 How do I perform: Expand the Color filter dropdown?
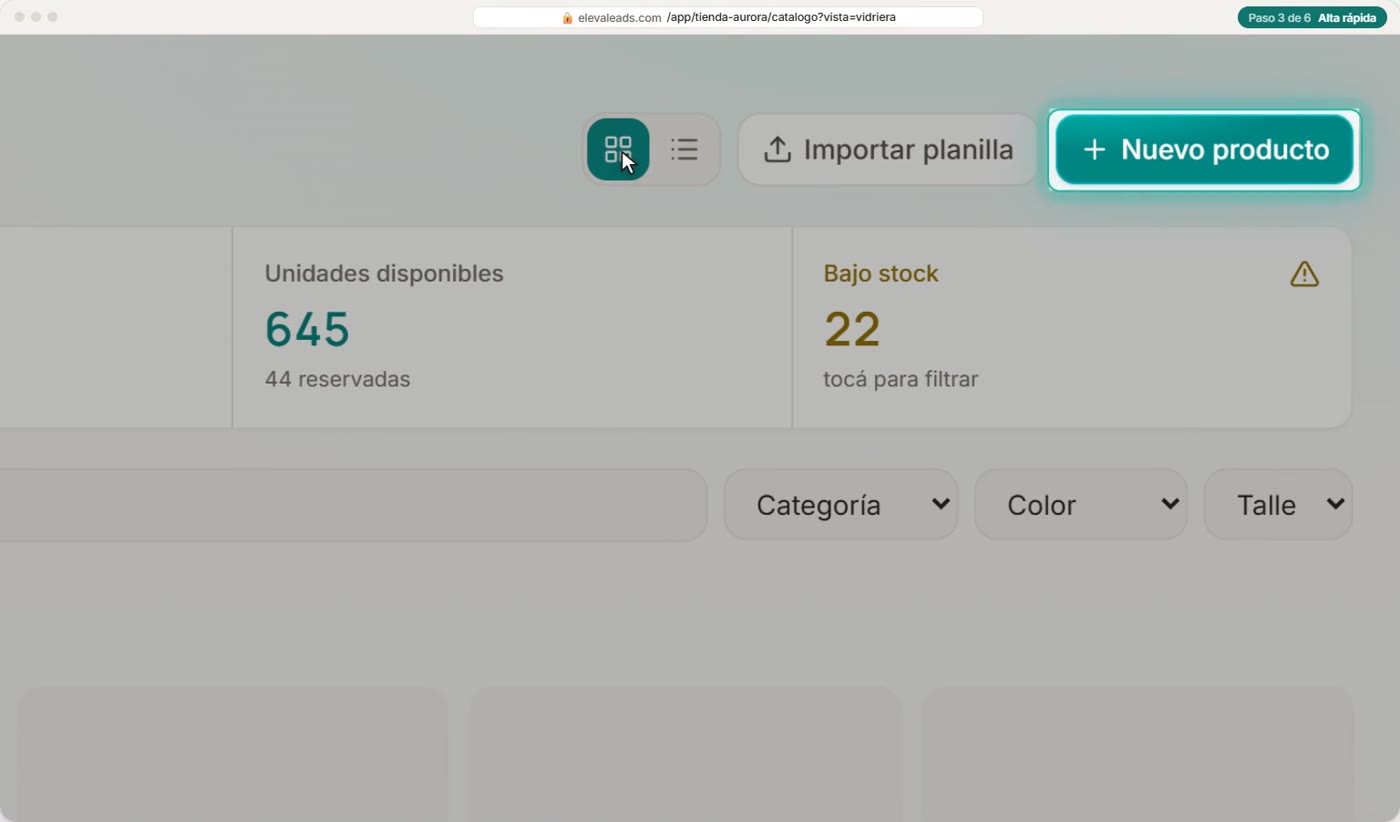(x=1081, y=504)
